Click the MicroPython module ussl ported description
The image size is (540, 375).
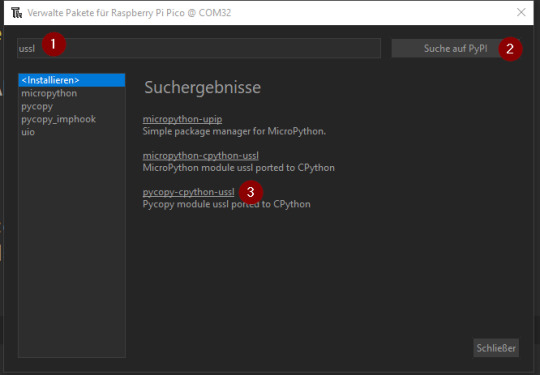point(239,168)
